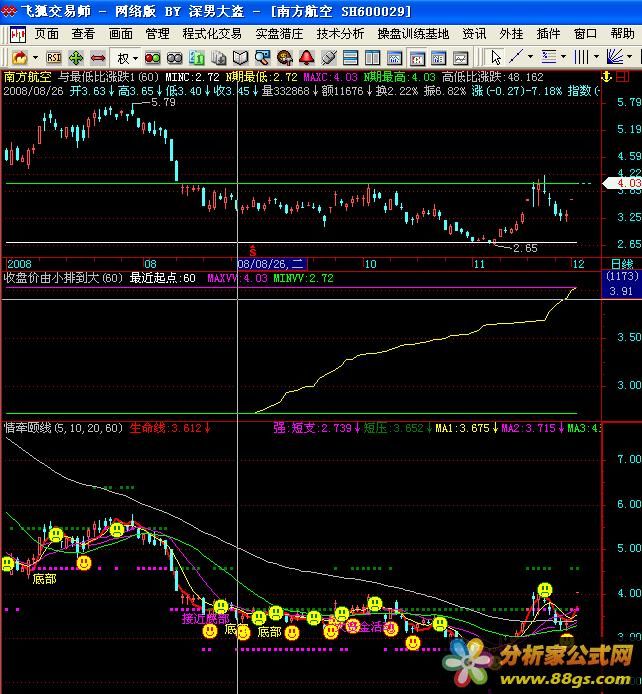642x694 pixels.
Task: Click the 情牵顾线(5,10,20,60) indicator name
Action: [63, 428]
